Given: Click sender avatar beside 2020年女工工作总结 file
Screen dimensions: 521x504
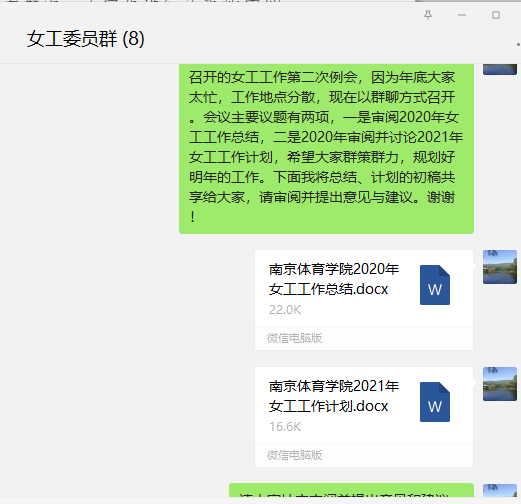Looking at the screenshot, I should tap(500, 267).
